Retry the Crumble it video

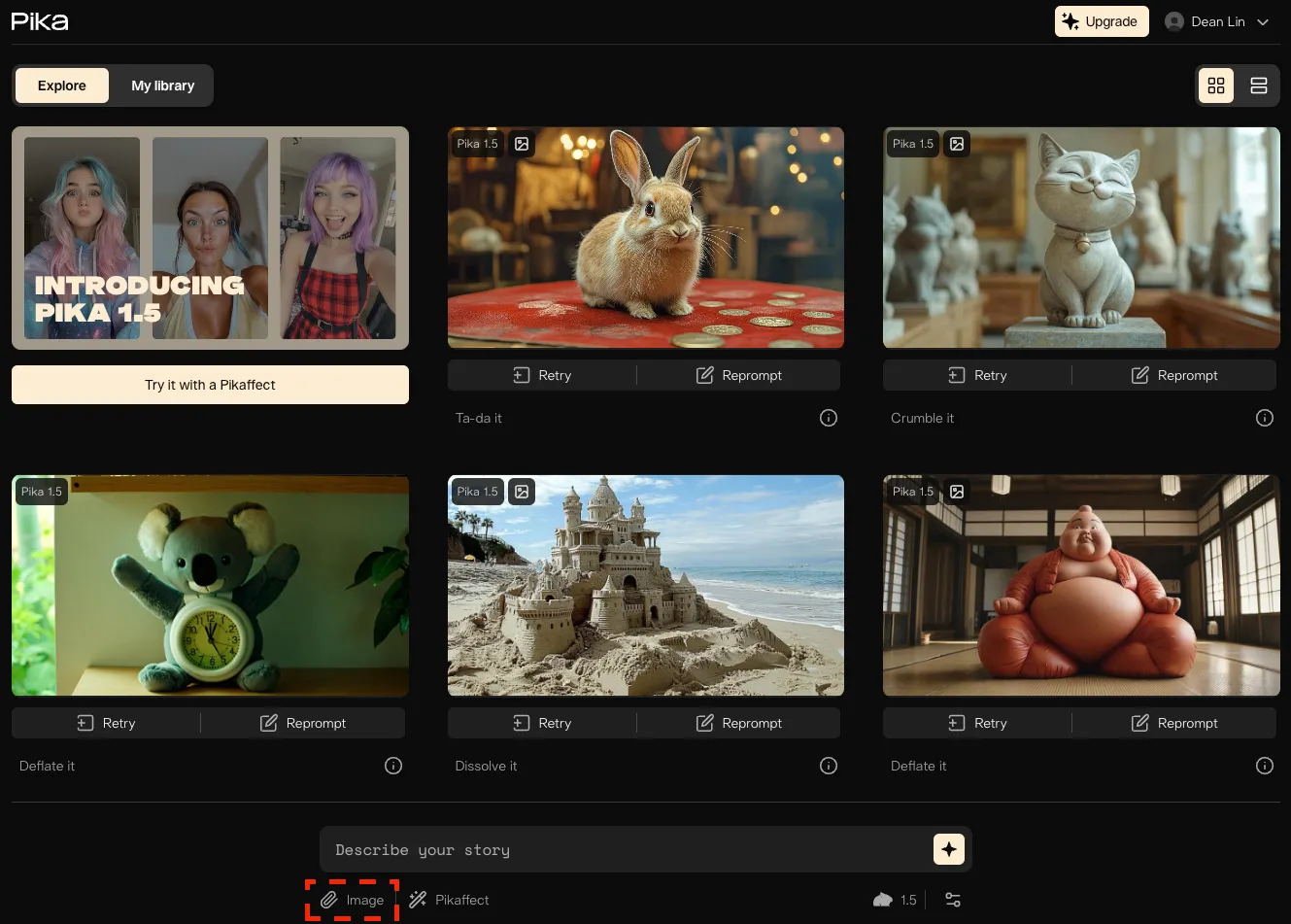(x=977, y=375)
